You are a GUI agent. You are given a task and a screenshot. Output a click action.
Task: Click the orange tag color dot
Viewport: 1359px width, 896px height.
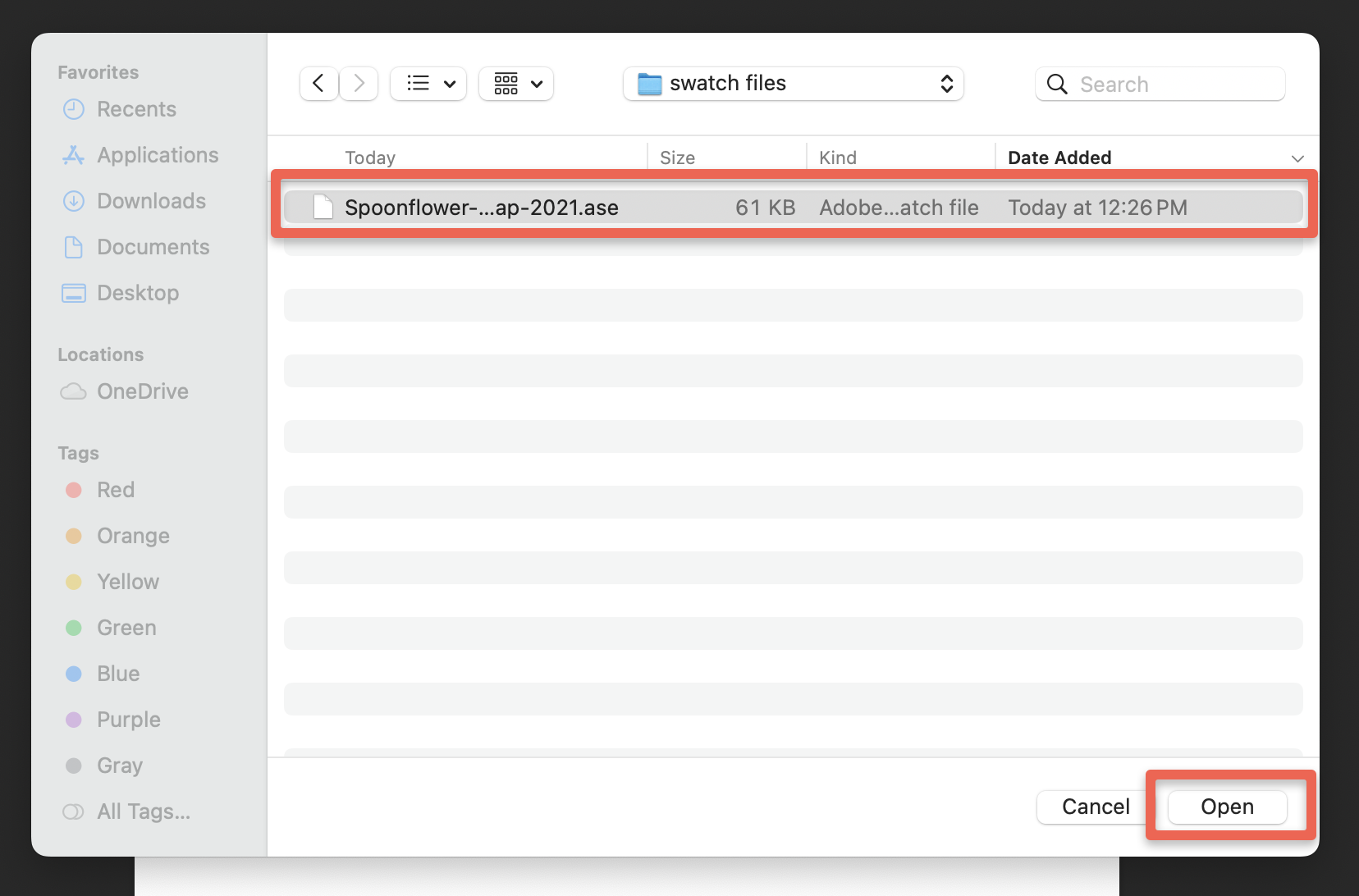pyautogui.click(x=74, y=536)
